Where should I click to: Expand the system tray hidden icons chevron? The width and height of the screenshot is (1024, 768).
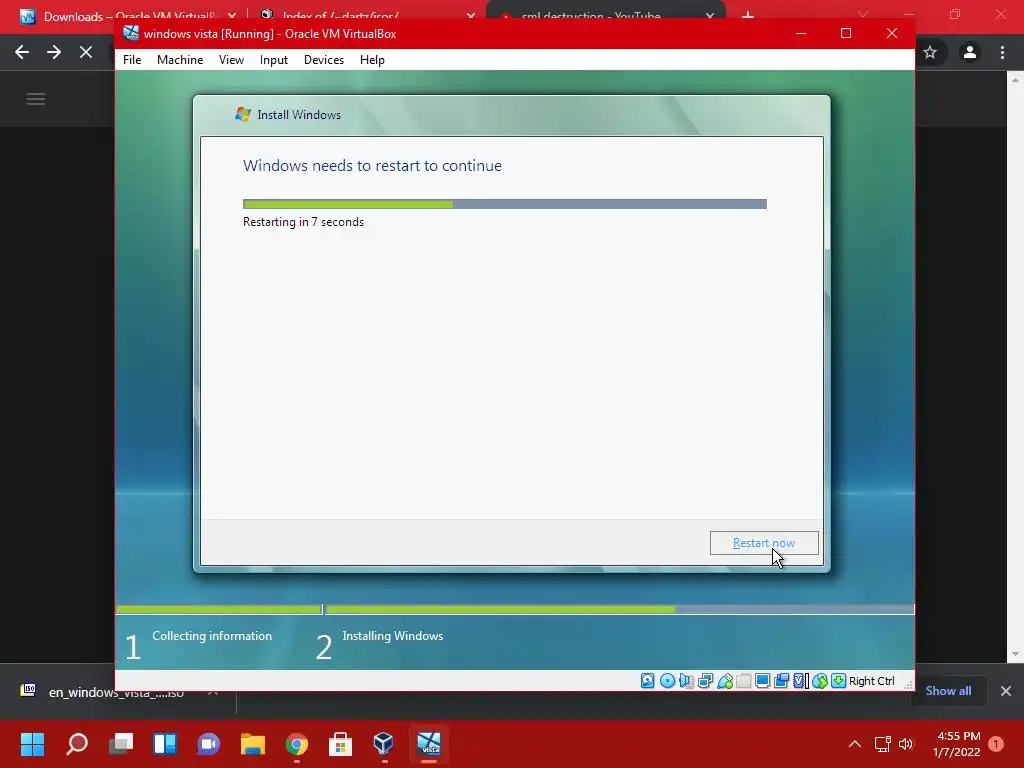click(x=854, y=744)
